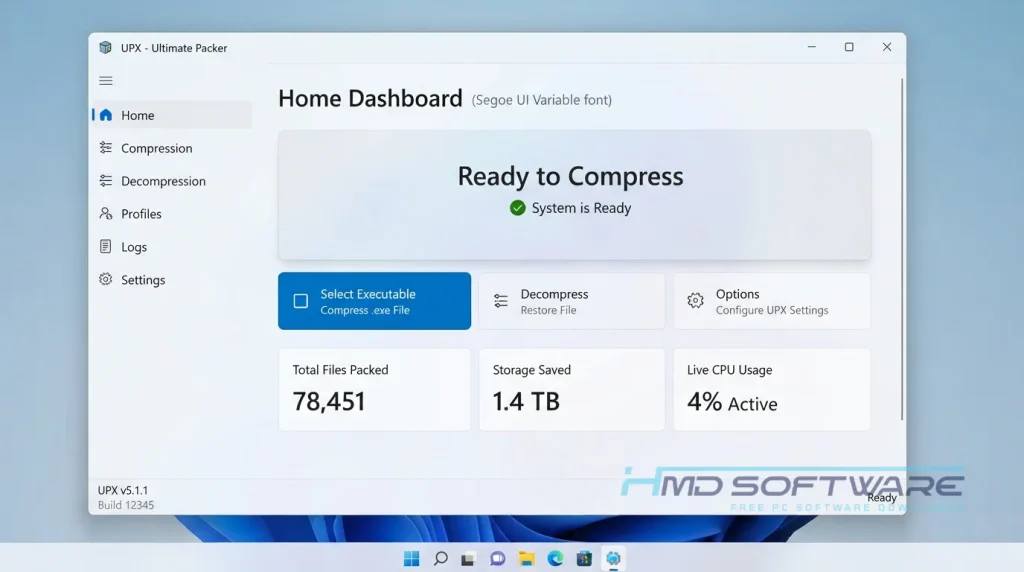Go to the Home page

click(172, 115)
